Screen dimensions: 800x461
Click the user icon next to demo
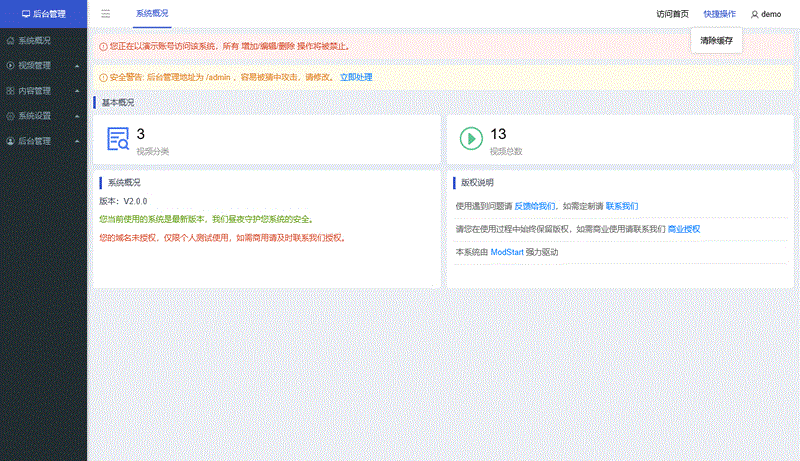(754, 14)
